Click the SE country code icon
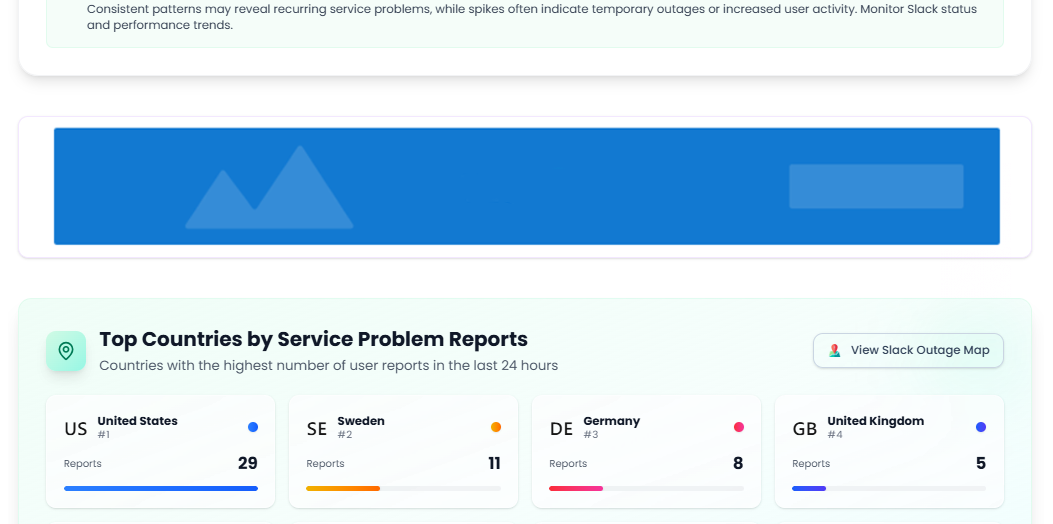The height and width of the screenshot is (524, 1053). (x=317, y=429)
